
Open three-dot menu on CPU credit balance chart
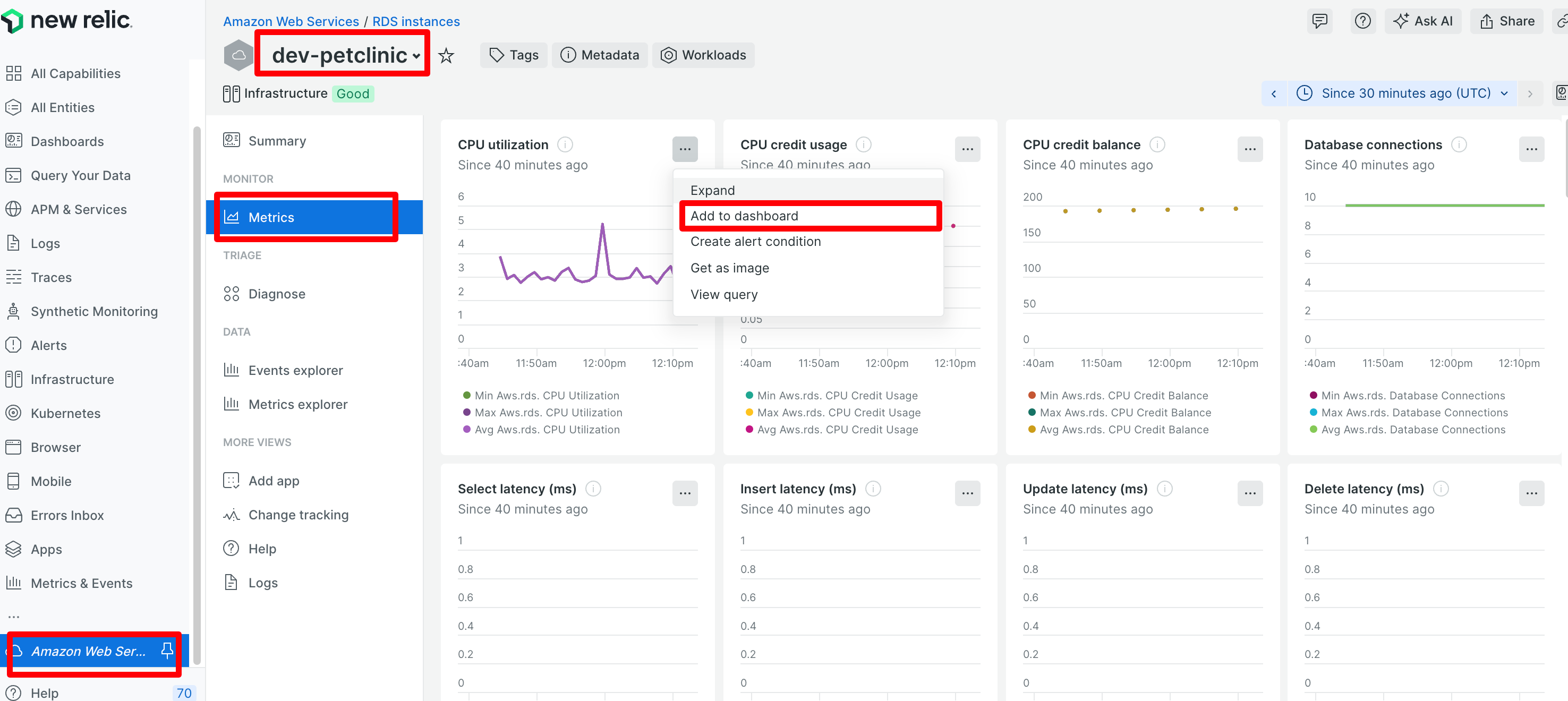pyautogui.click(x=1250, y=149)
